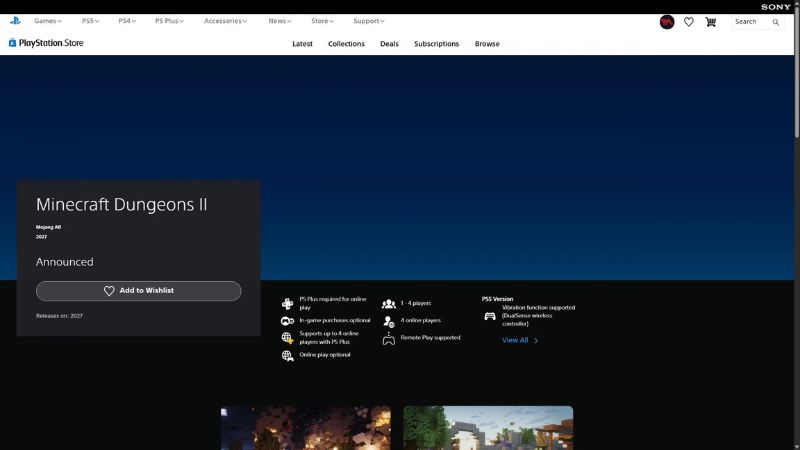Expand the Store dropdown menu
Image resolution: width=800 pixels, height=450 pixels.
322,21
